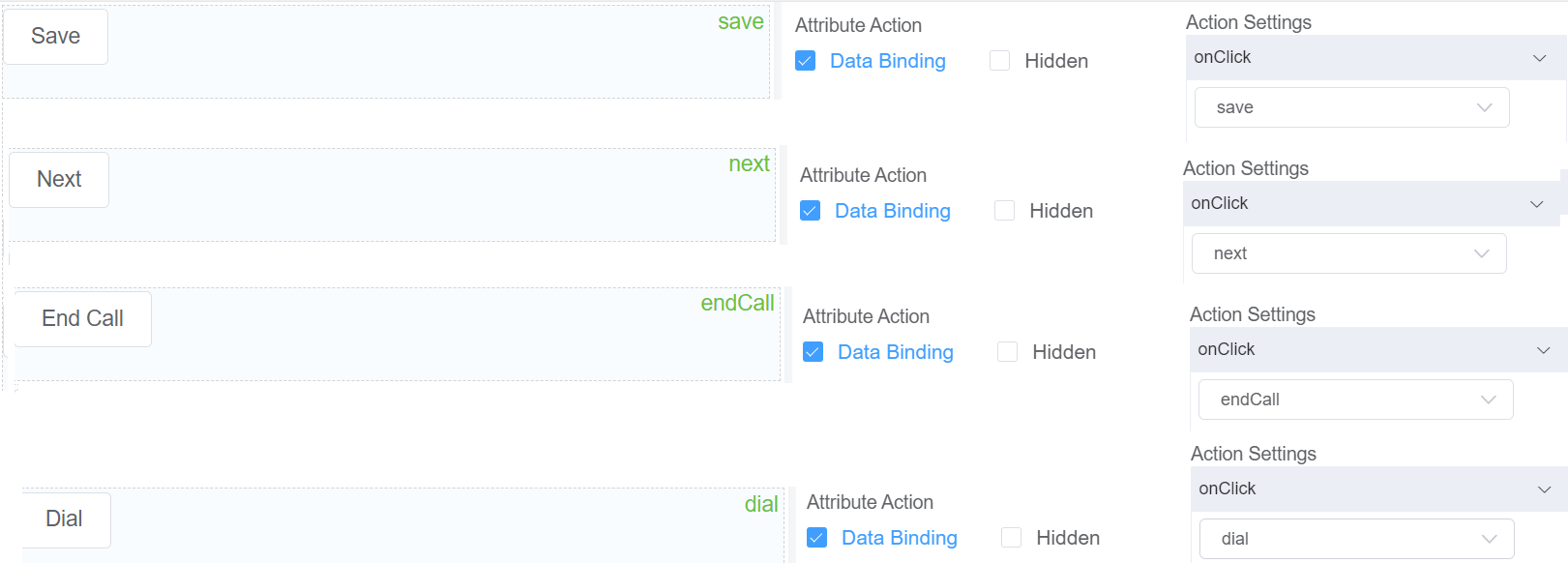Open the next action dropdown
Image resolution: width=1568 pixels, height=563 pixels.
1348,253
